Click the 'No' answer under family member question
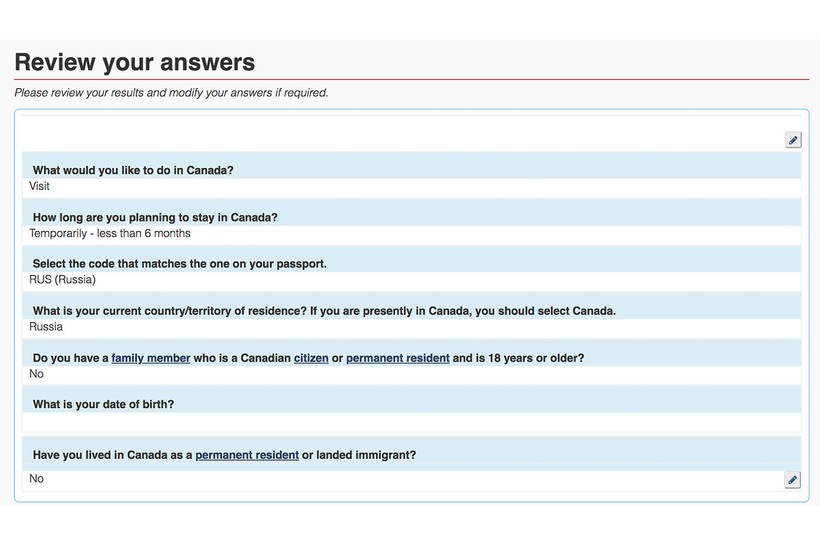820x547 pixels. point(36,374)
